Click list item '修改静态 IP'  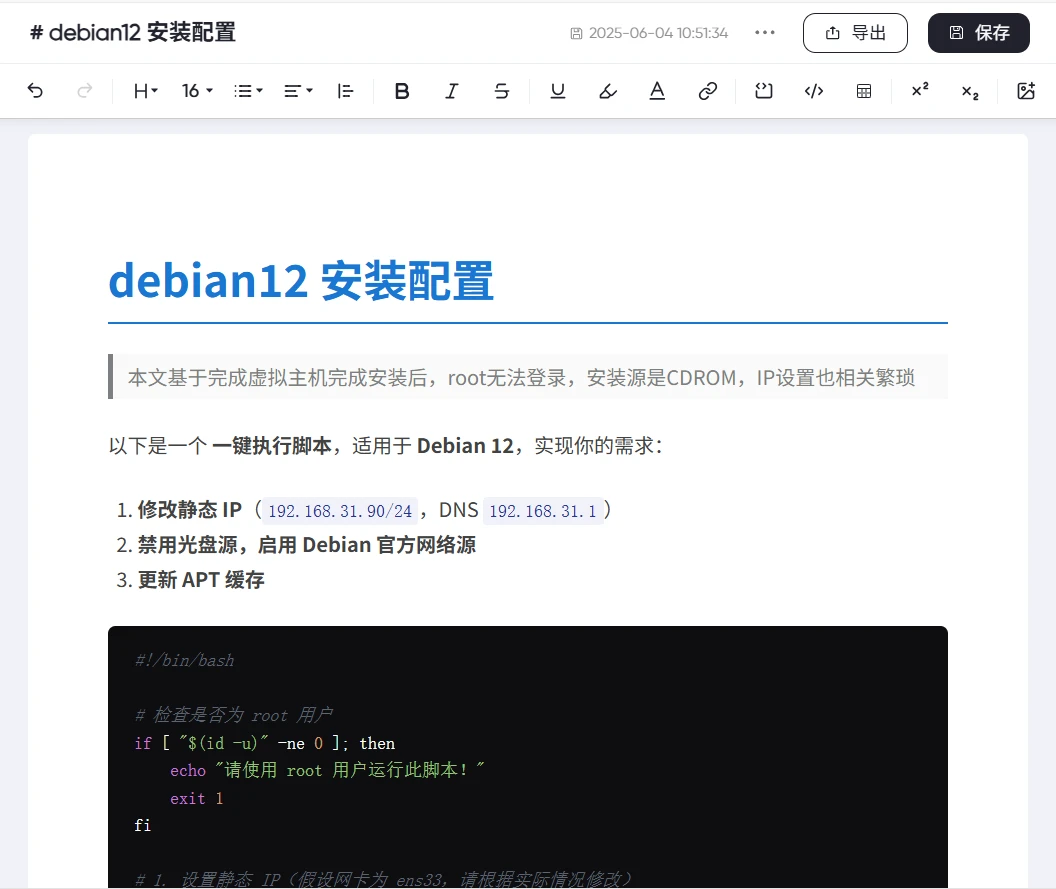(x=189, y=510)
